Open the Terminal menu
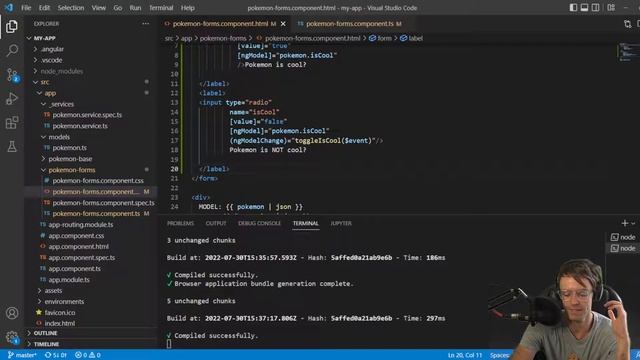 pyautogui.click(x=161, y=8)
